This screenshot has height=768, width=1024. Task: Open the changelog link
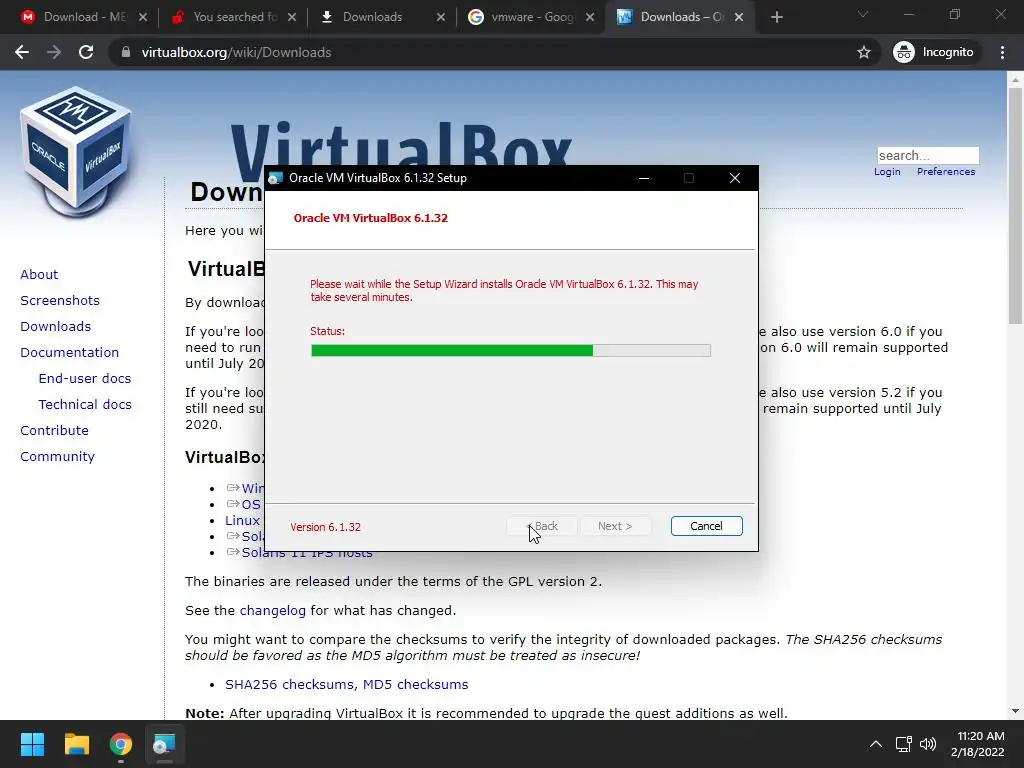point(272,611)
